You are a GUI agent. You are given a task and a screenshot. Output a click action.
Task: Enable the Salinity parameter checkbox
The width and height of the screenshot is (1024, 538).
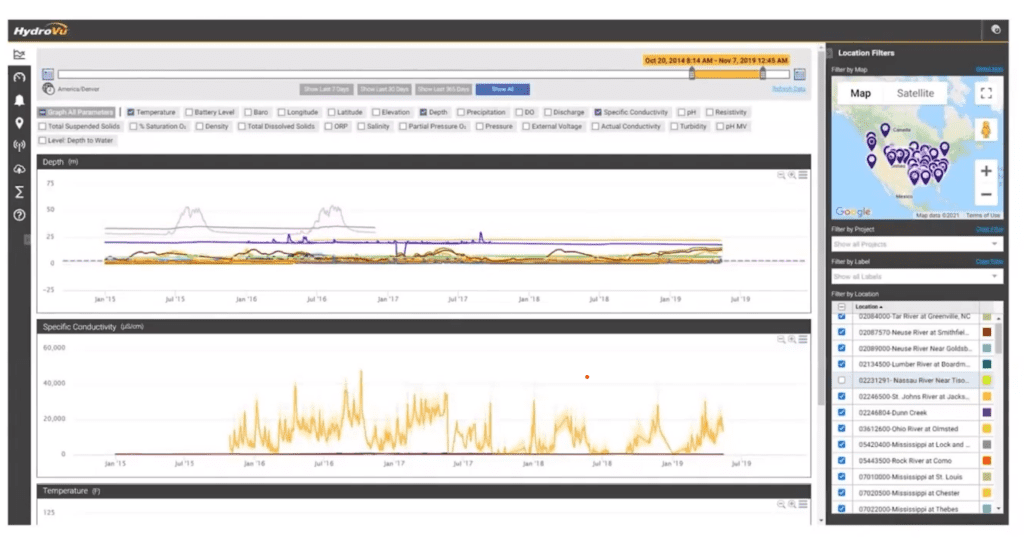361,127
